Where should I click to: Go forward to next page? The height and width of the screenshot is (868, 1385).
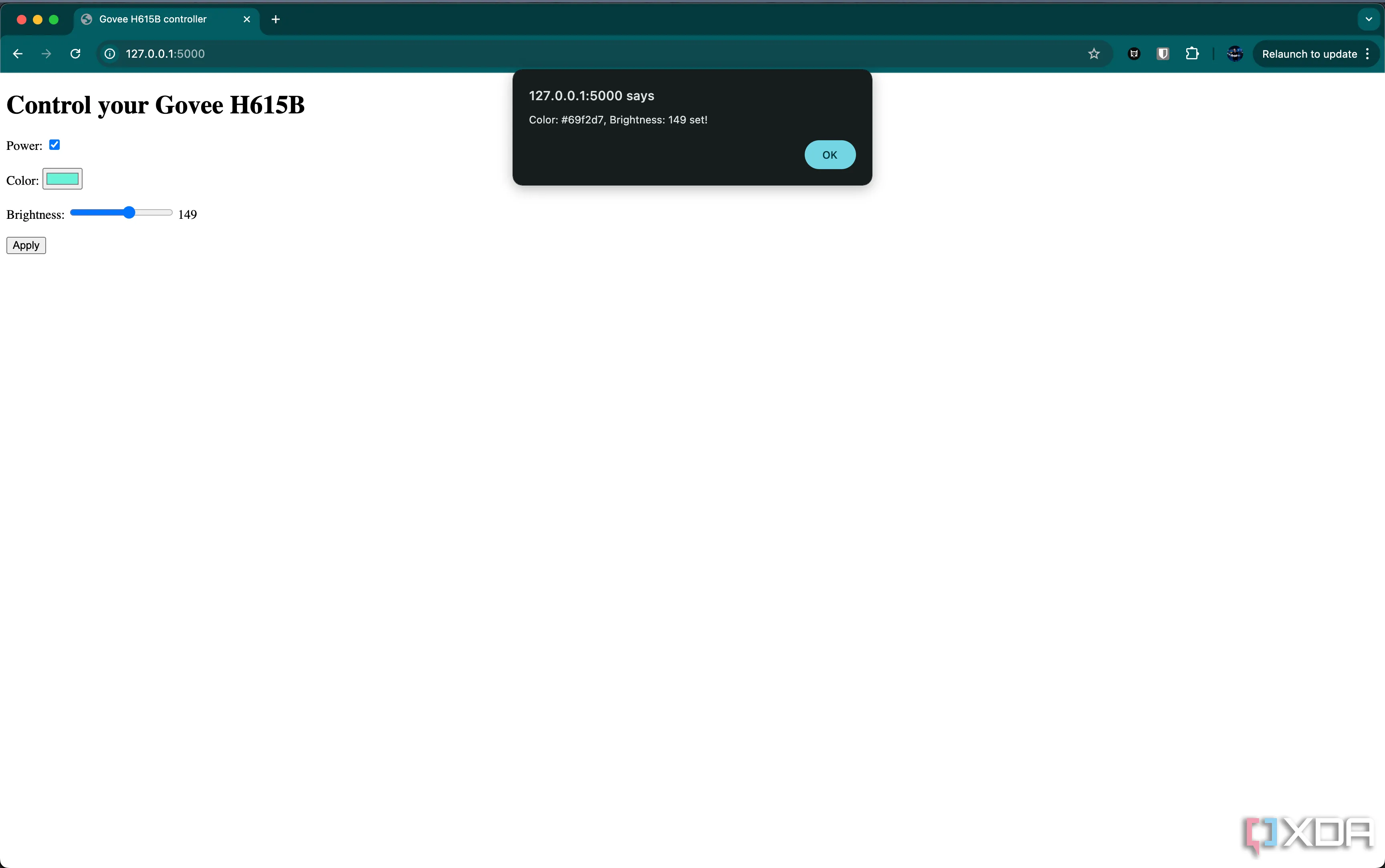[x=46, y=54]
